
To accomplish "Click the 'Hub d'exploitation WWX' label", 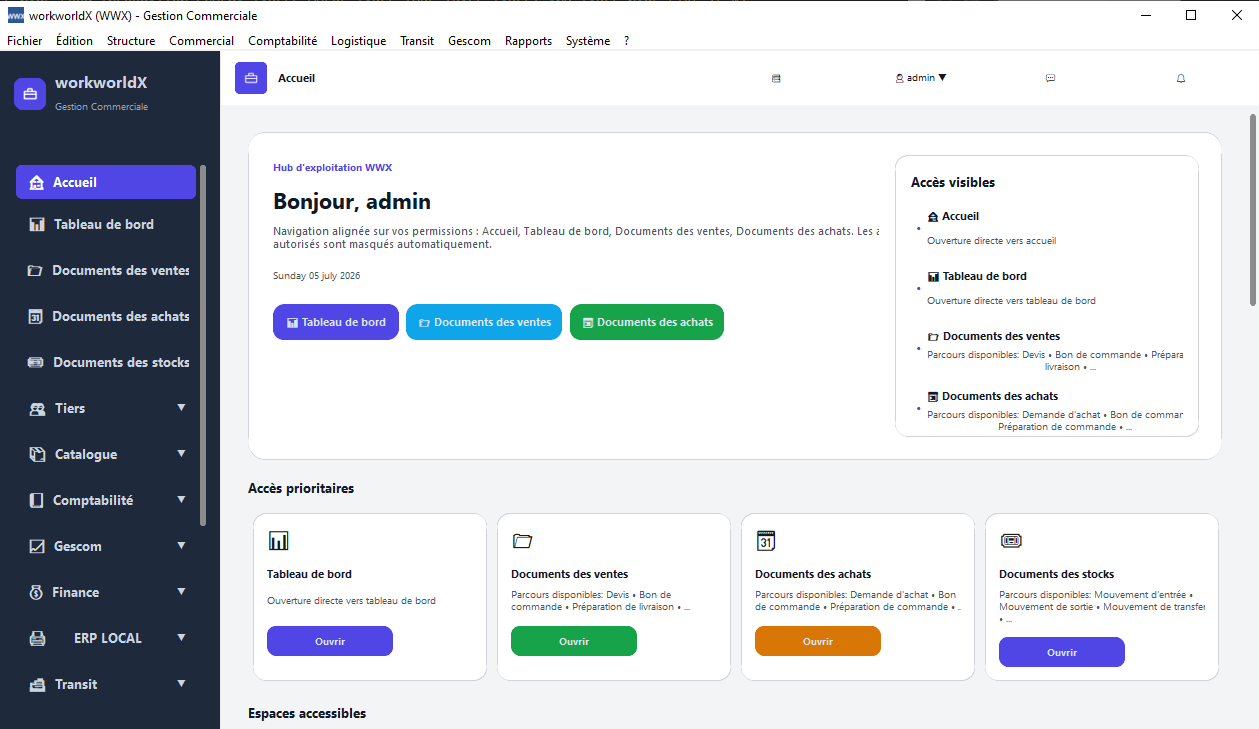I will pyautogui.click(x=332, y=168).
